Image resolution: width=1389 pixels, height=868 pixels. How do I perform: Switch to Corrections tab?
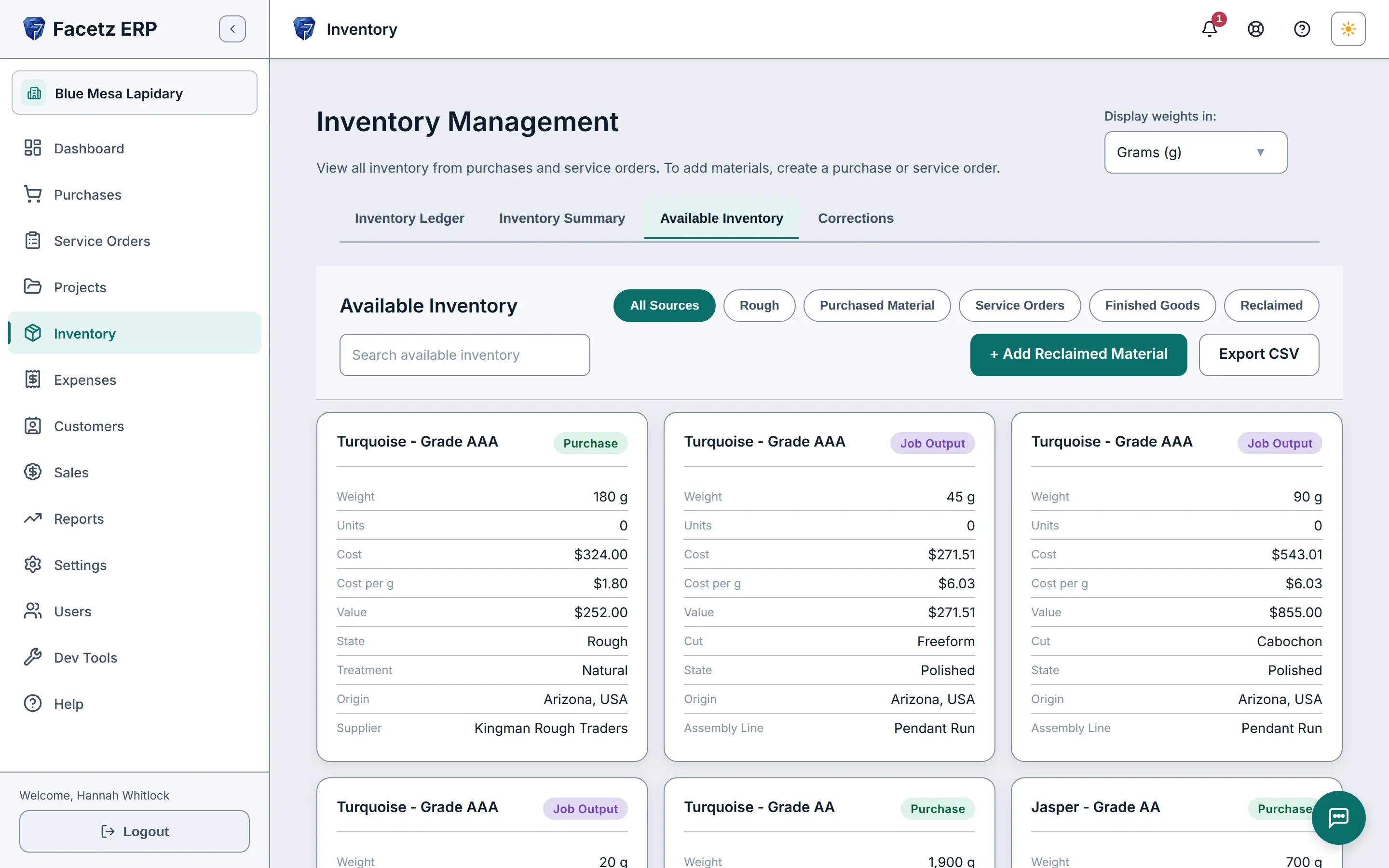coord(855,218)
